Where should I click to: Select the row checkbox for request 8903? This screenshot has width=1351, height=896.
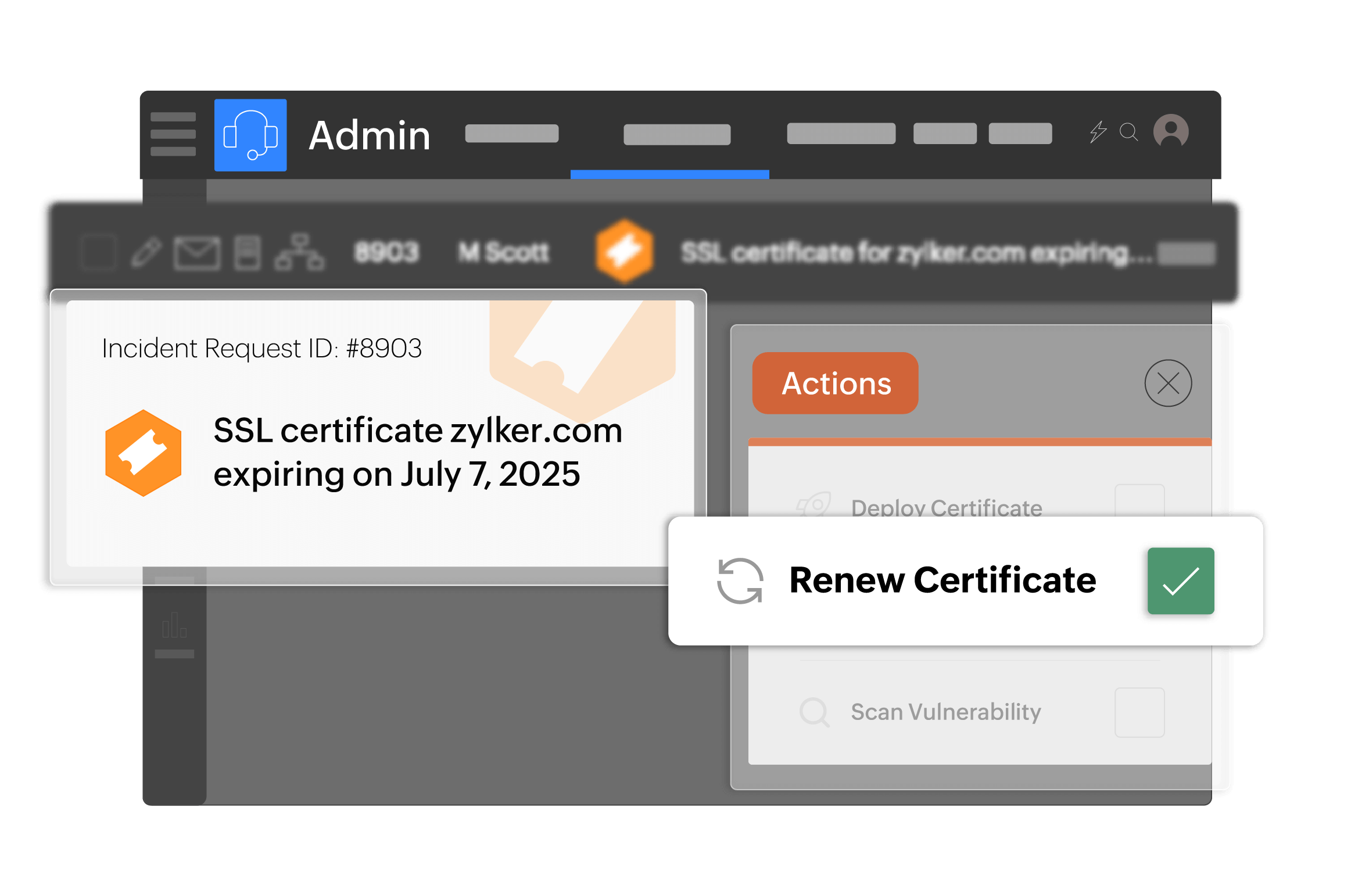pos(99,253)
